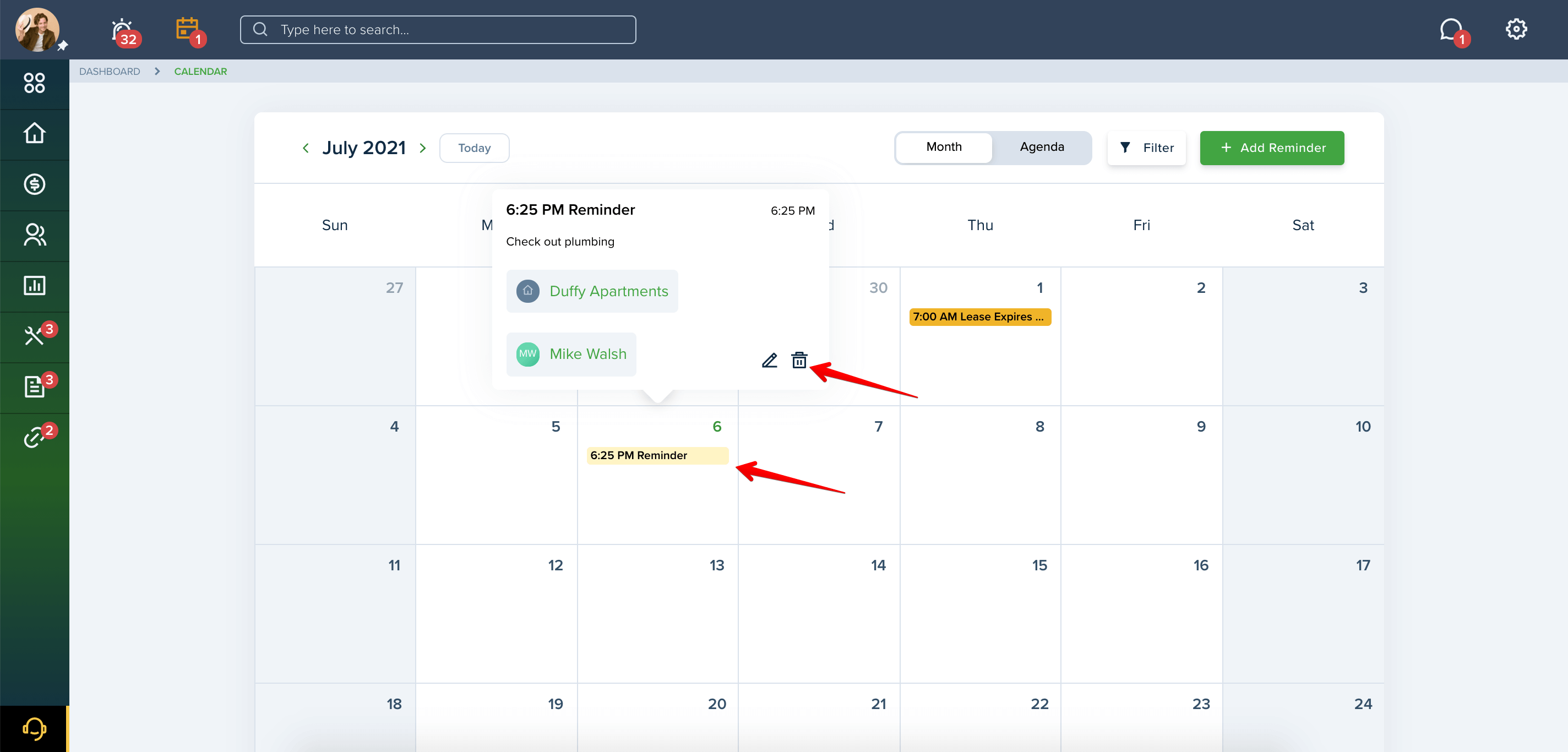Select July 3 date number
This screenshot has height=752, width=1568.
[x=1363, y=287]
